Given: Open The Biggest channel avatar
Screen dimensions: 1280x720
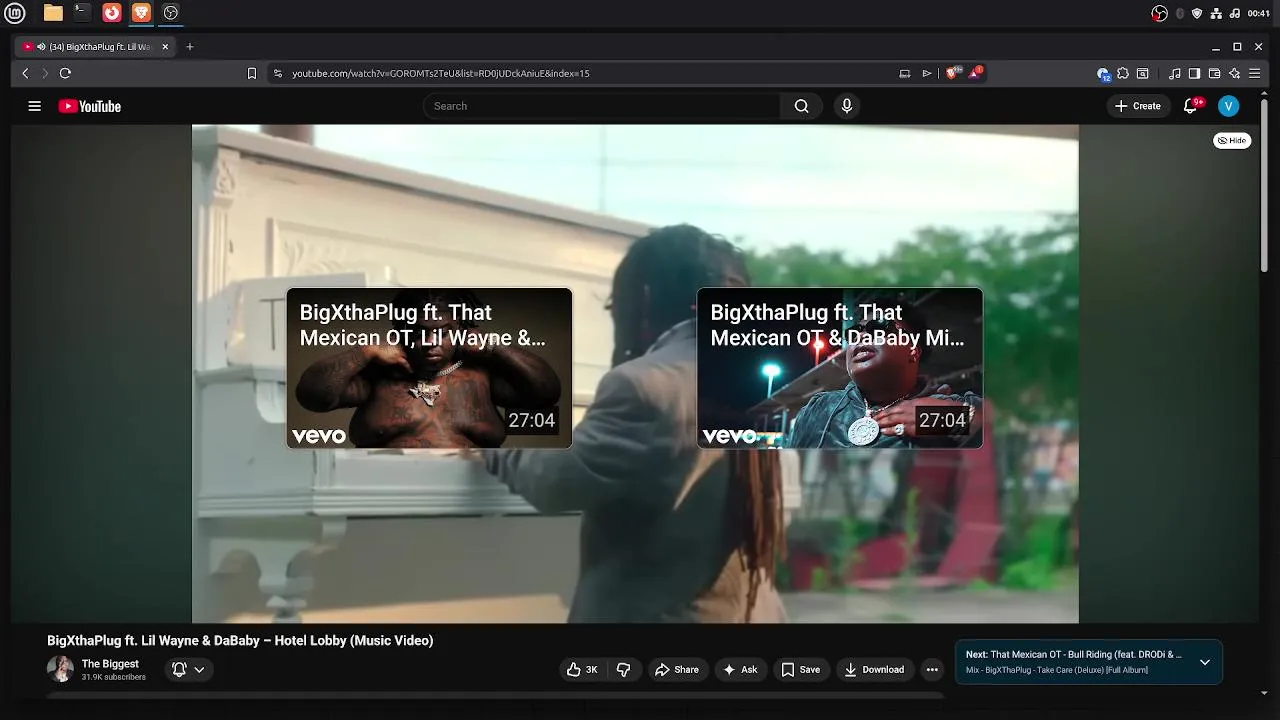Looking at the screenshot, I should pyautogui.click(x=60, y=670).
